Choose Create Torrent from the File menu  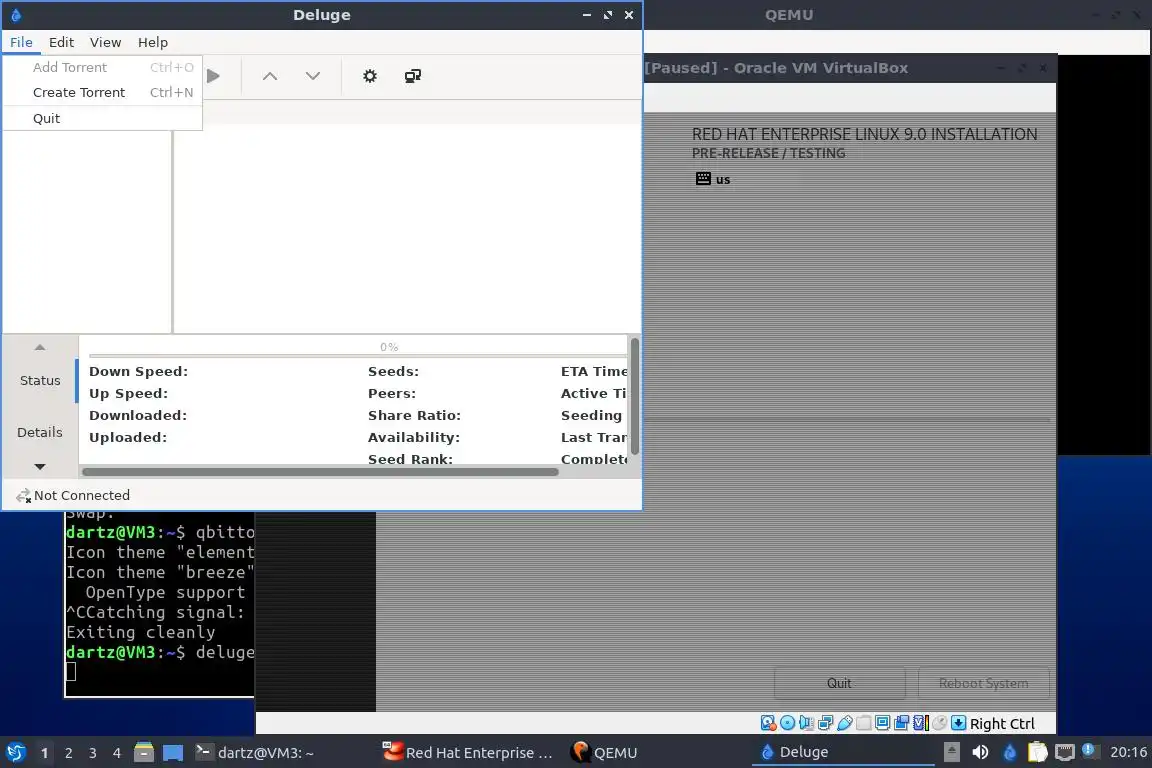point(102,93)
